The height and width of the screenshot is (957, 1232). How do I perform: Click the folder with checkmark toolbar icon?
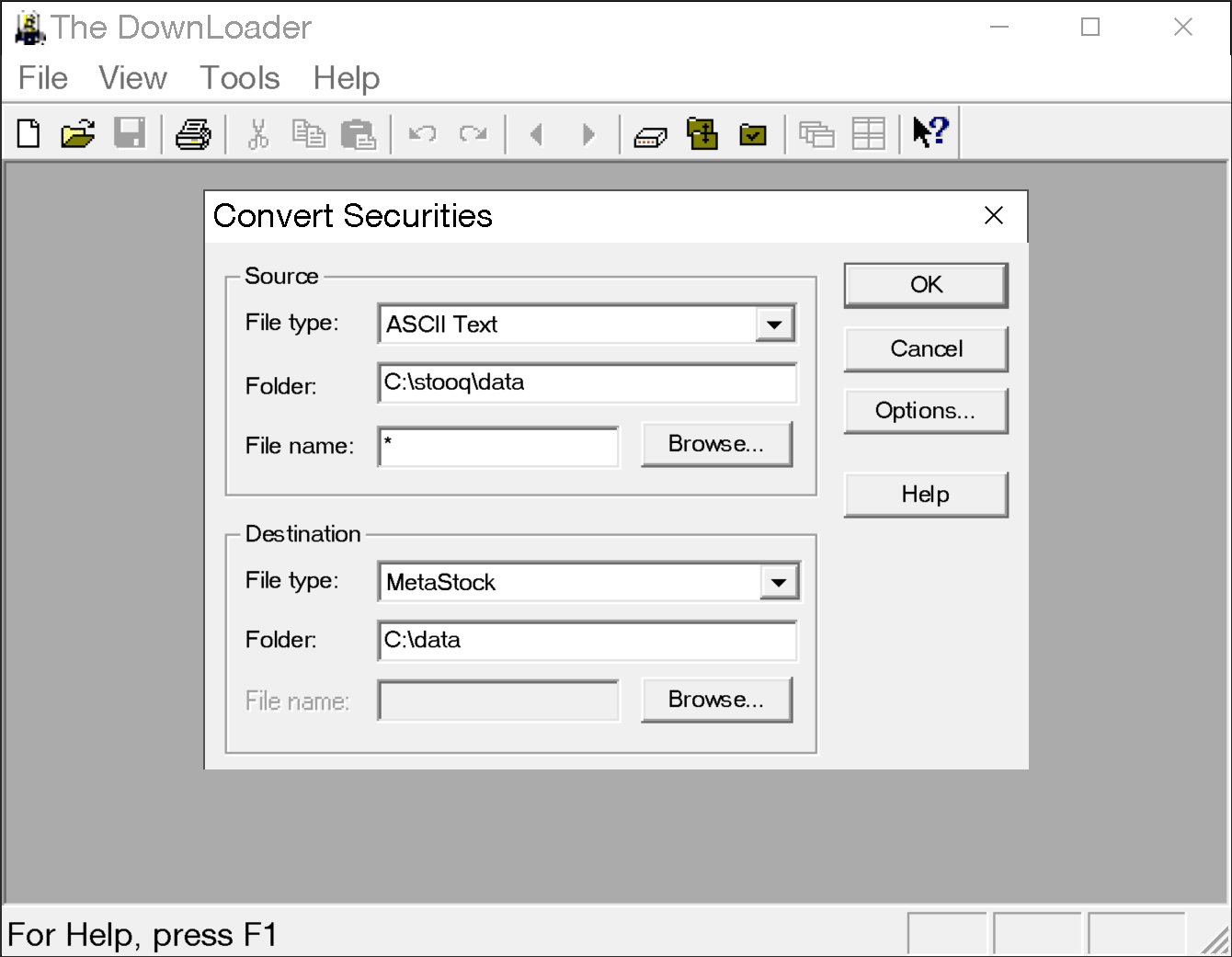[753, 135]
